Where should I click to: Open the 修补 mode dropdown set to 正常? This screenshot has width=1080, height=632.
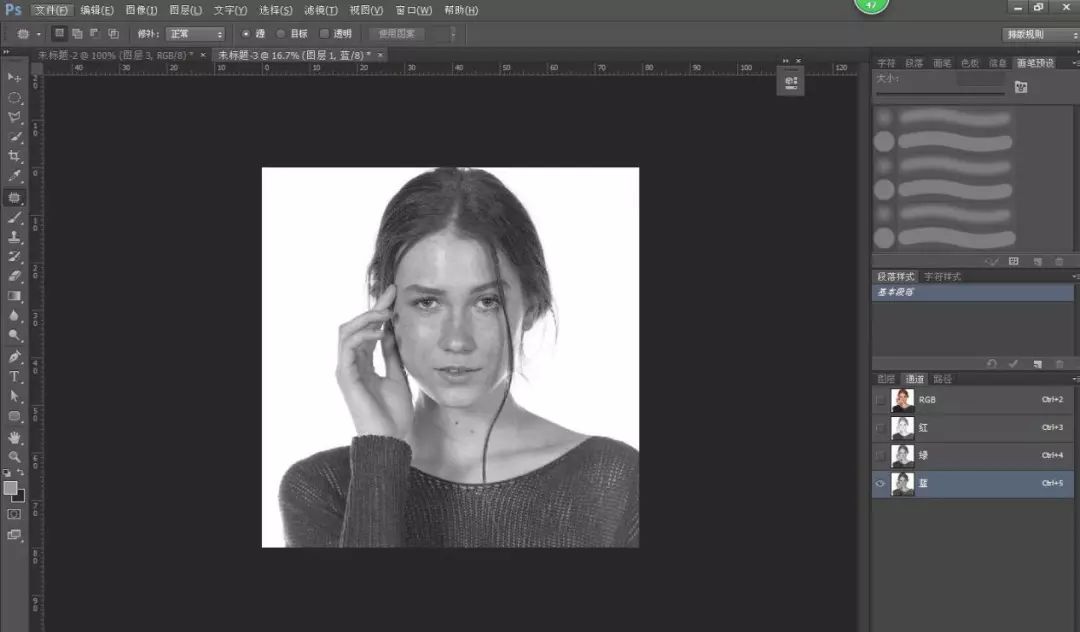(x=195, y=34)
